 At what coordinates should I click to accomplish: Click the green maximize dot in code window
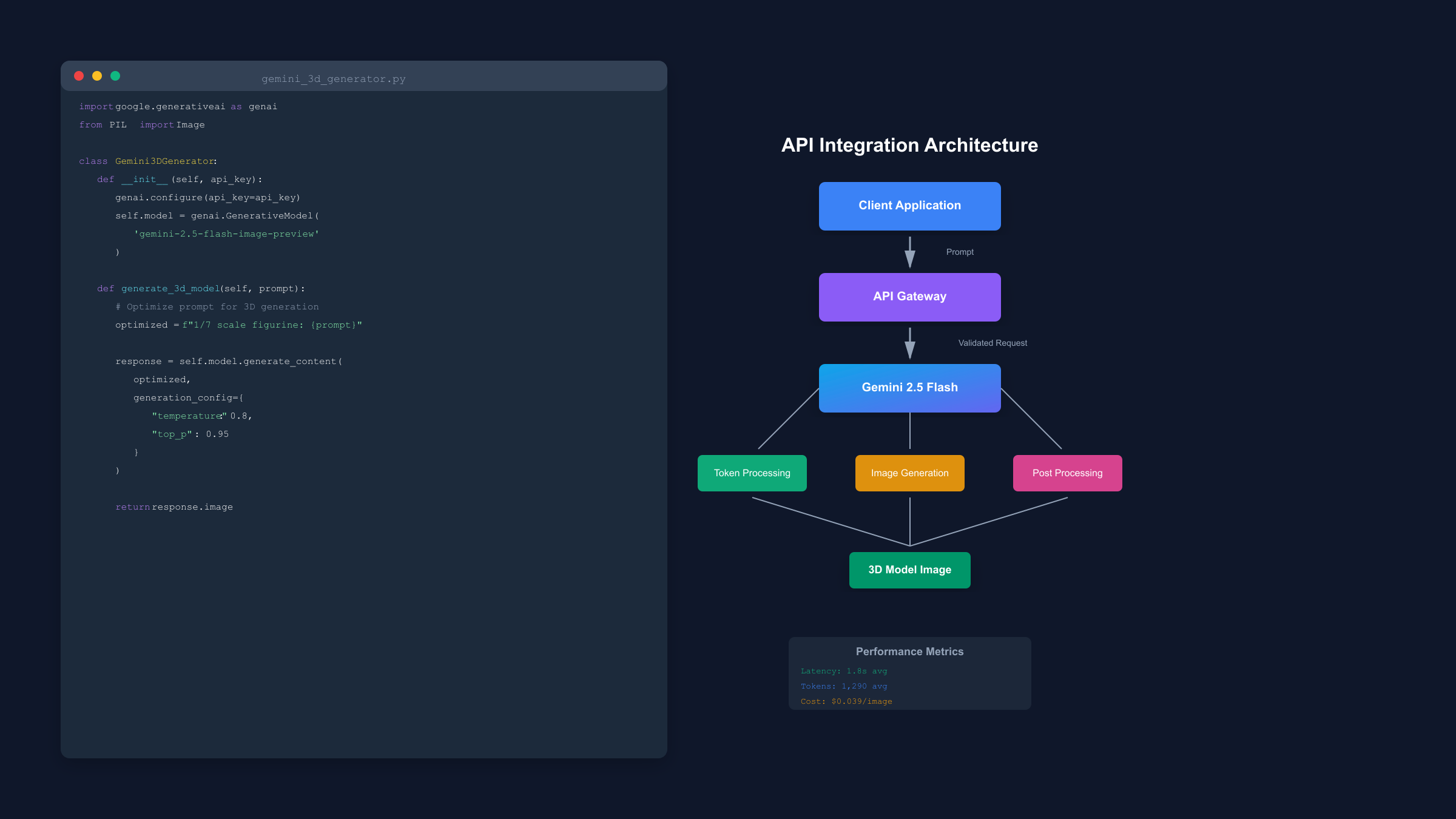(x=115, y=76)
